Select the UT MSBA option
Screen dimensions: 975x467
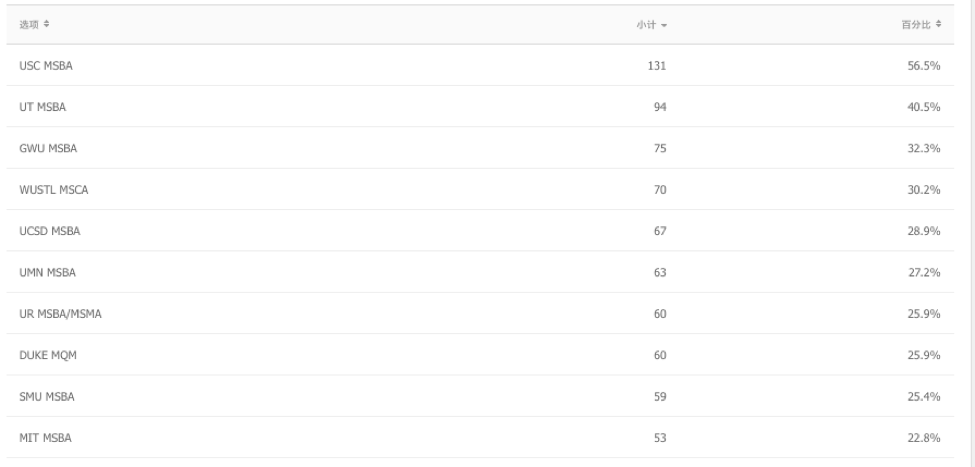pyautogui.click(x=480, y=106)
